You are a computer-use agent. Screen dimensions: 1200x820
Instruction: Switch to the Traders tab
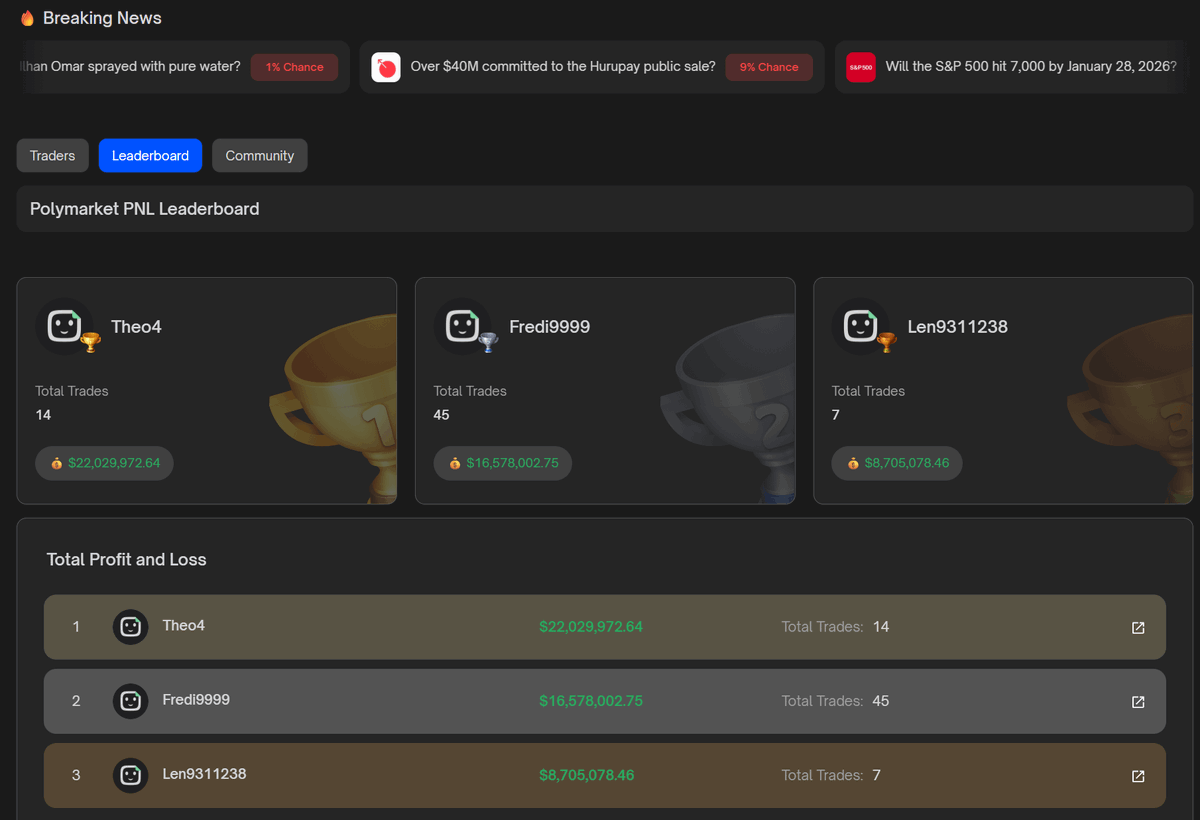(x=52, y=155)
